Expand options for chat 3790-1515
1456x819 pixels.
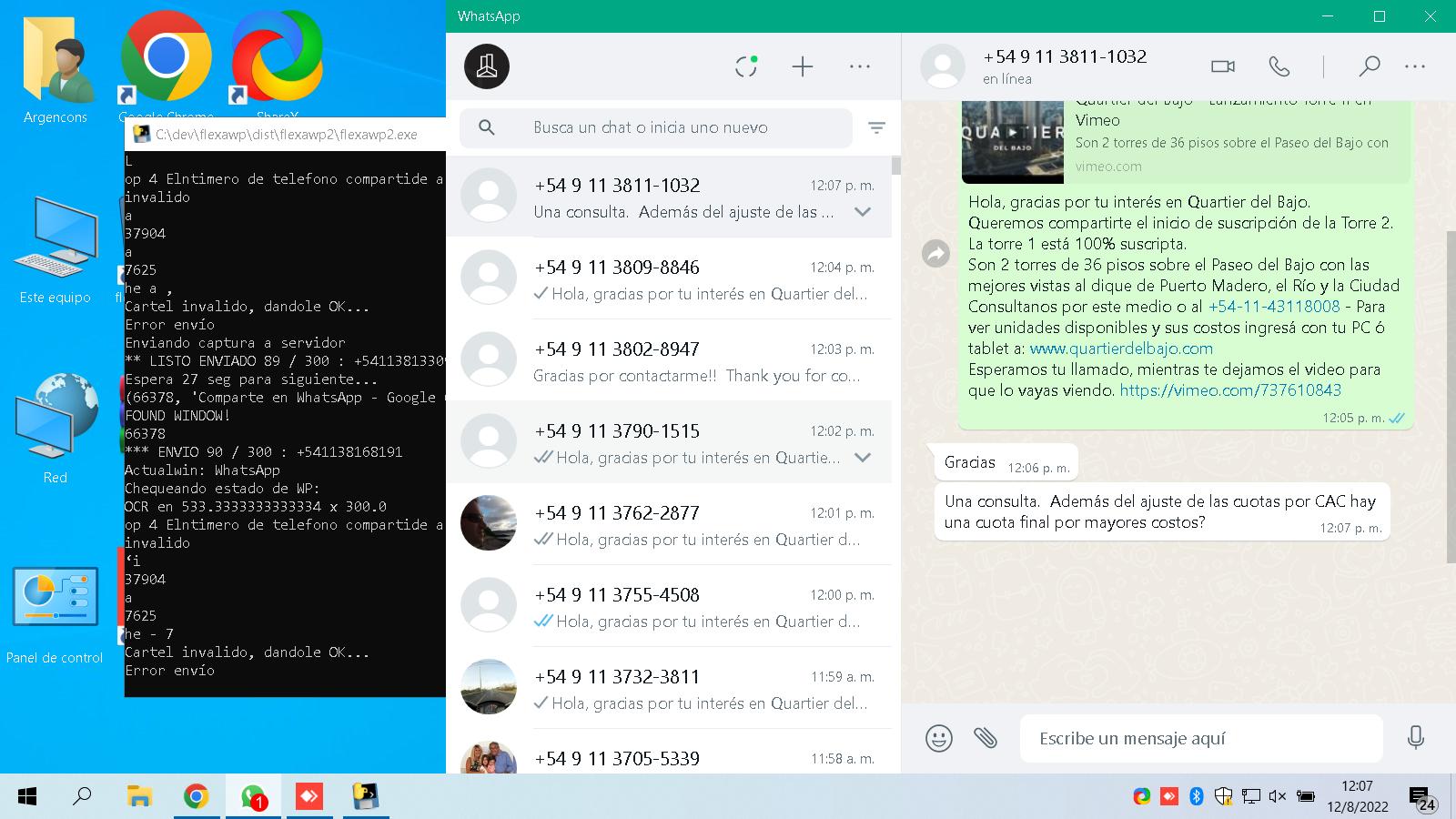coord(863,458)
